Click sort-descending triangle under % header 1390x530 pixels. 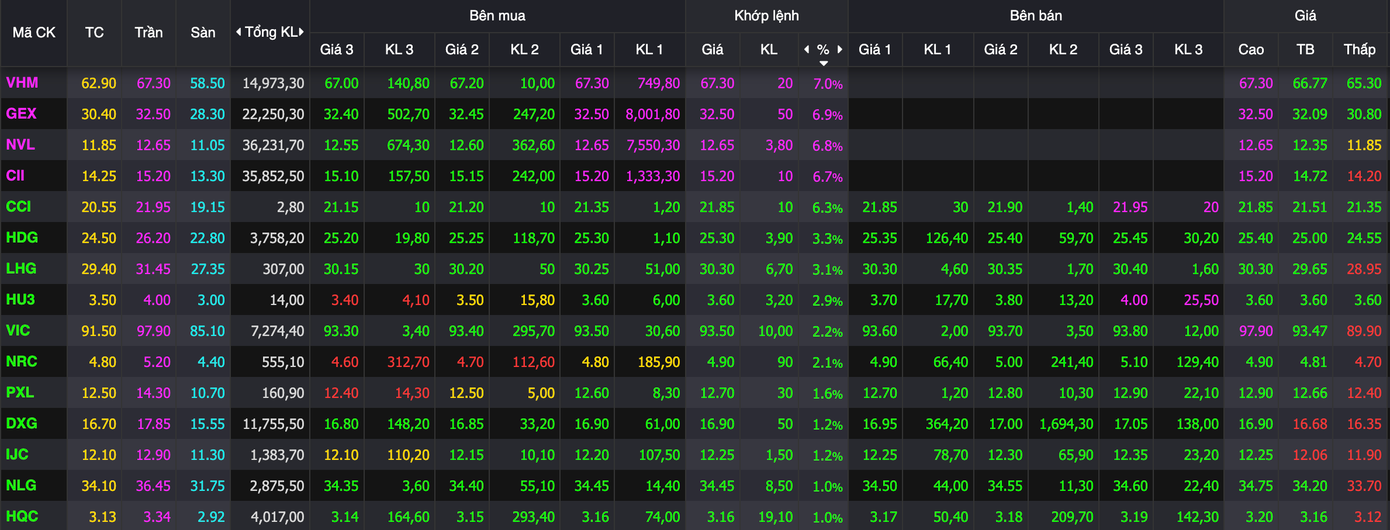(x=823, y=63)
